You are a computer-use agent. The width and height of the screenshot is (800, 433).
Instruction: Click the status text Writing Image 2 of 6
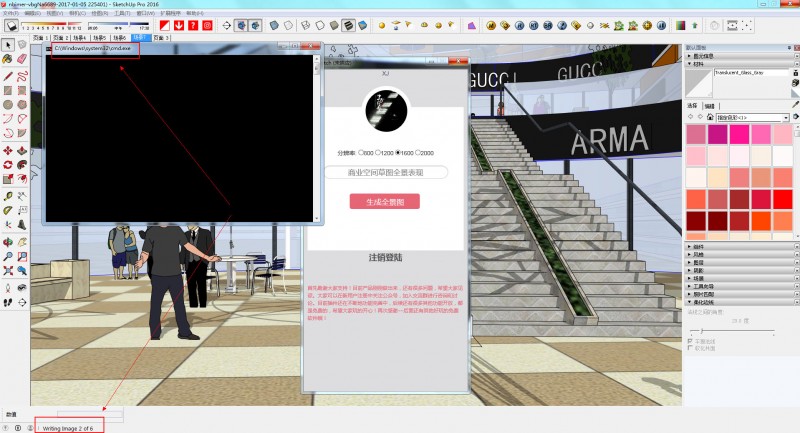68,428
